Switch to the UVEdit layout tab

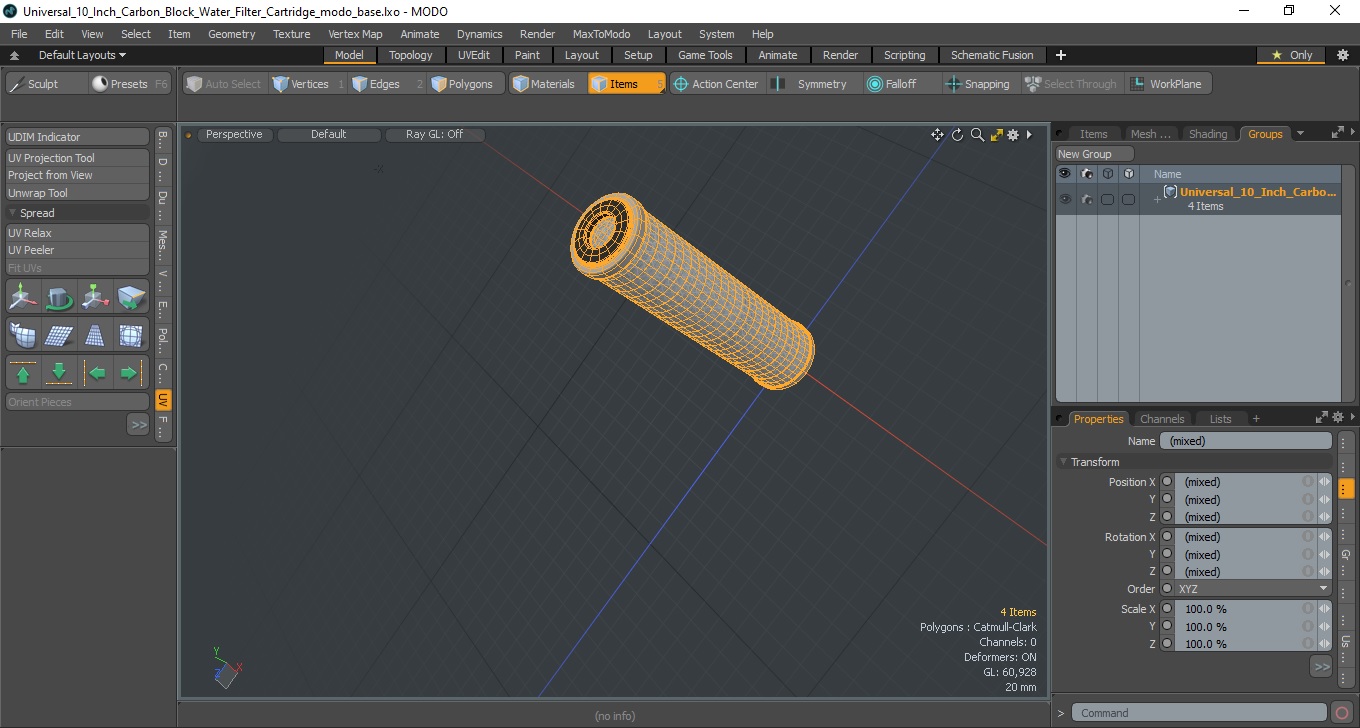[x=474, y=55]
